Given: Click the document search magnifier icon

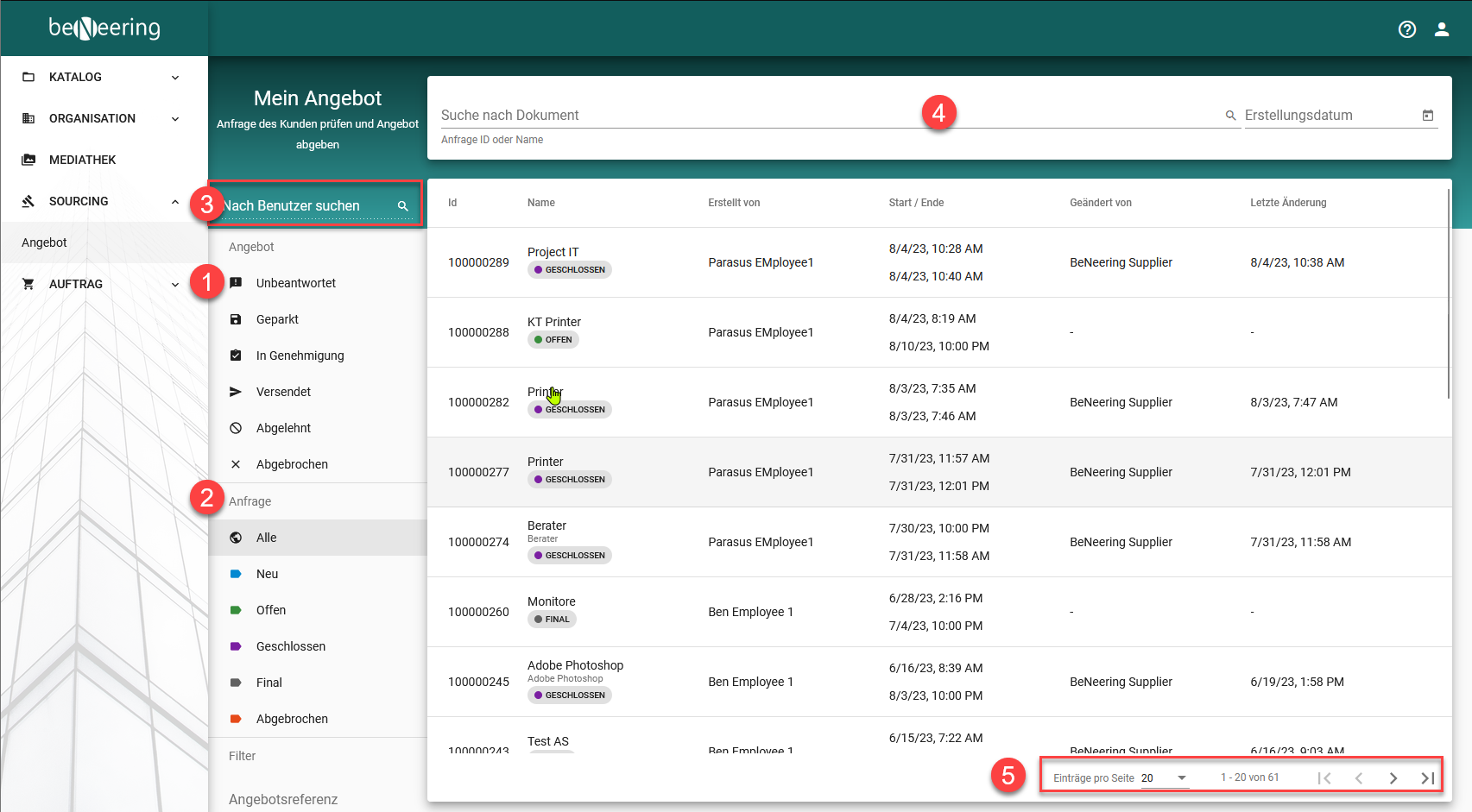Looking at the screenshot, I should 1230,116.
